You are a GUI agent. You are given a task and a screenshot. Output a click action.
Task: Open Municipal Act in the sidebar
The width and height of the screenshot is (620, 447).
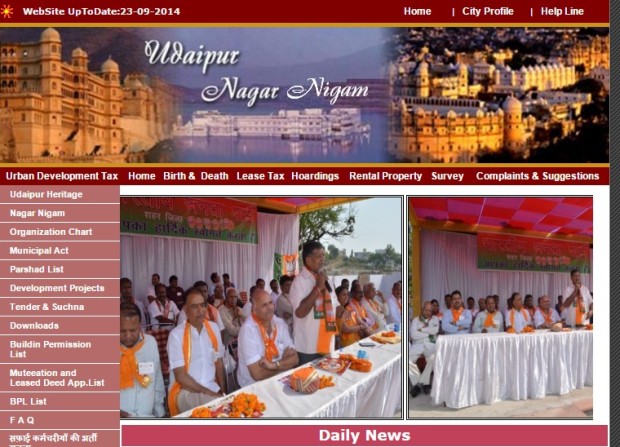point(60,251)
